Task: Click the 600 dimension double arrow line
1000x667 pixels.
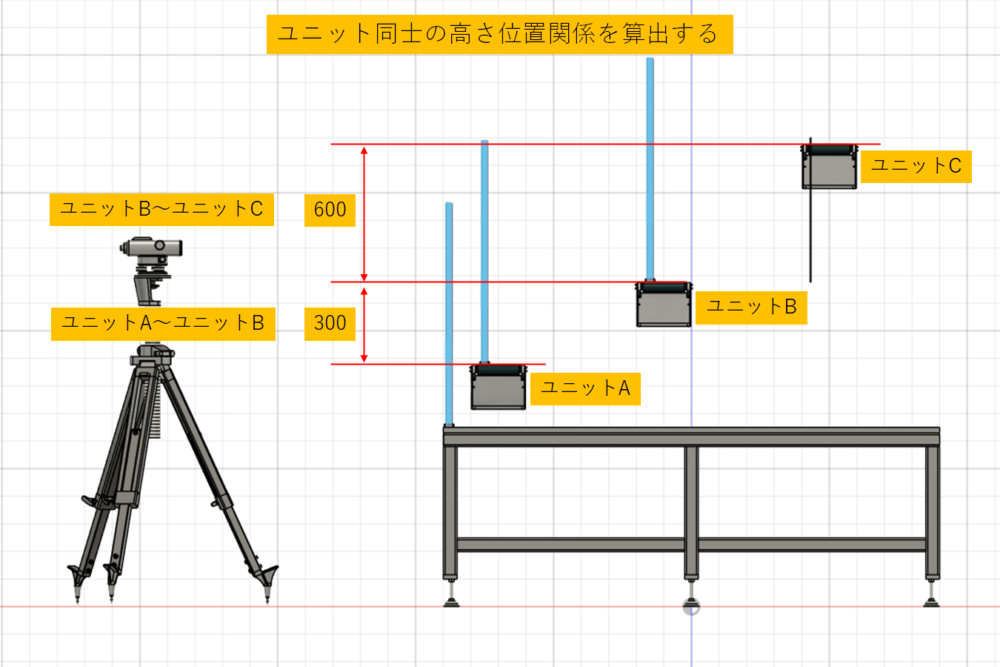Action: (365, 212)
